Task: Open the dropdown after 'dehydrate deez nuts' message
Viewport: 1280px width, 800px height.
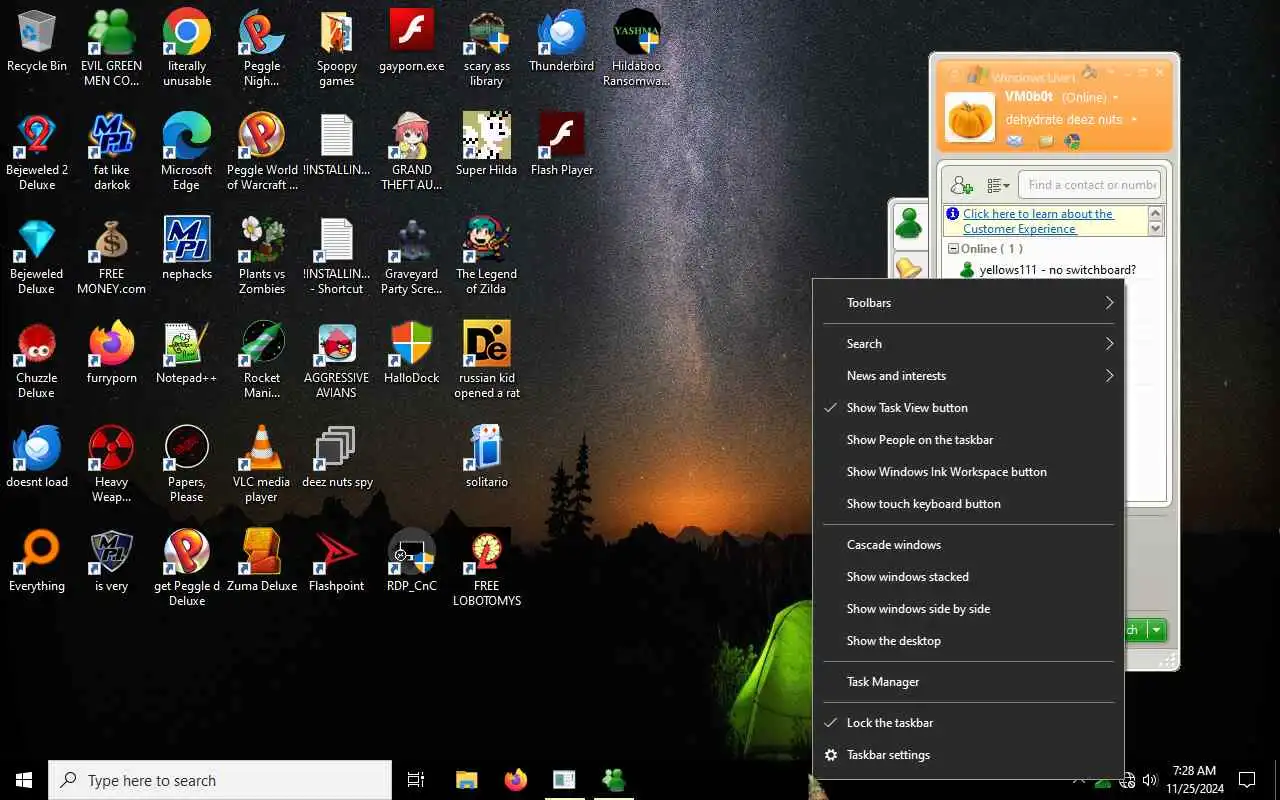Action: [x=1134, y=120]
